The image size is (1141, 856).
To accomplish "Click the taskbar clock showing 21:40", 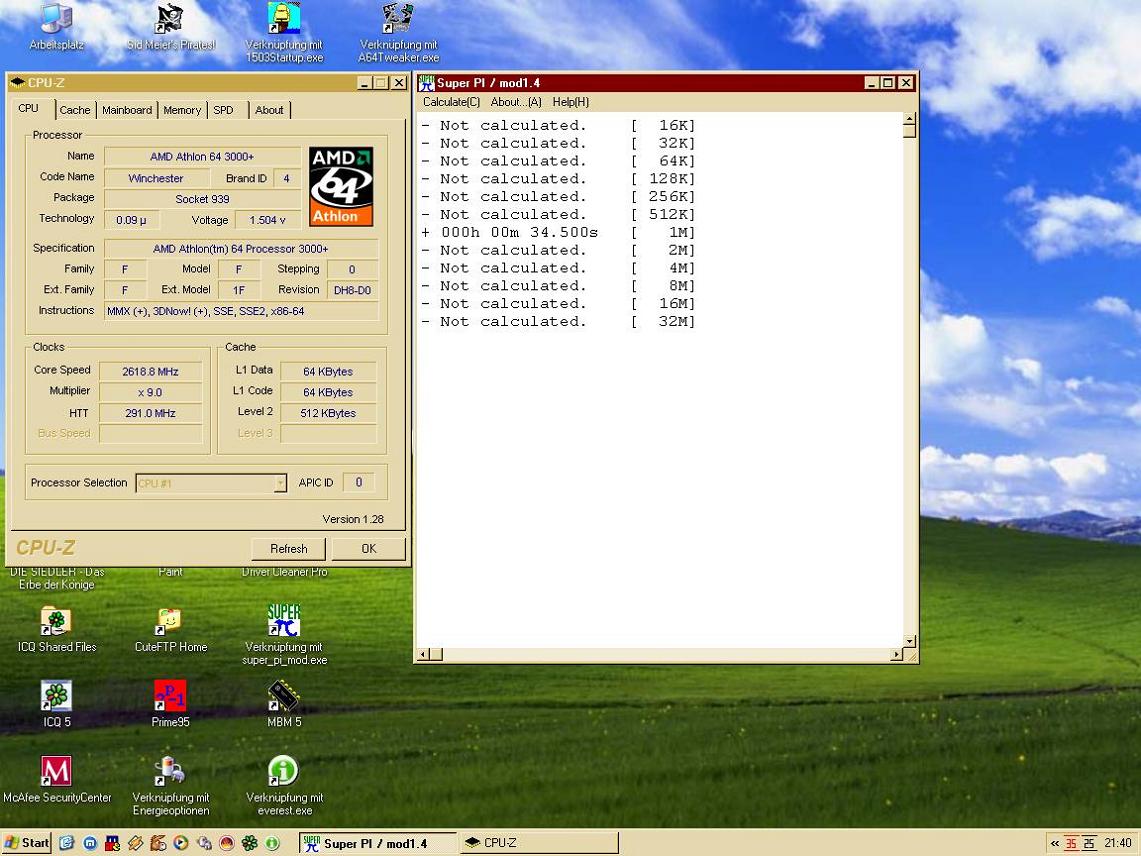I will tap(1118, 844).
